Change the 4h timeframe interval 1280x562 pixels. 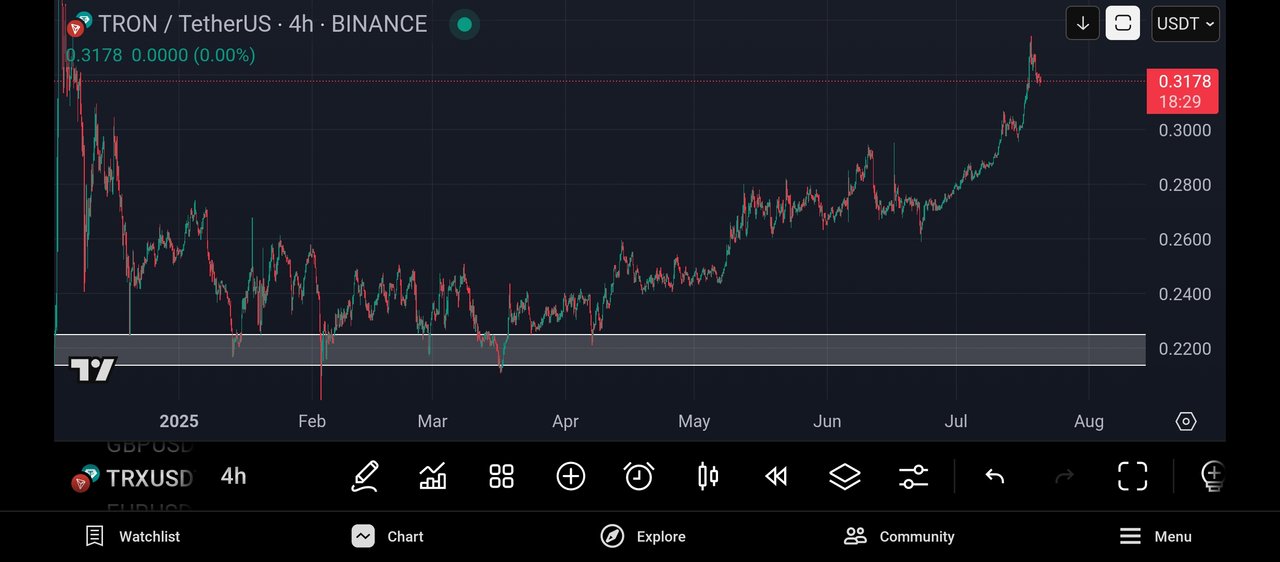pos(233,476)
